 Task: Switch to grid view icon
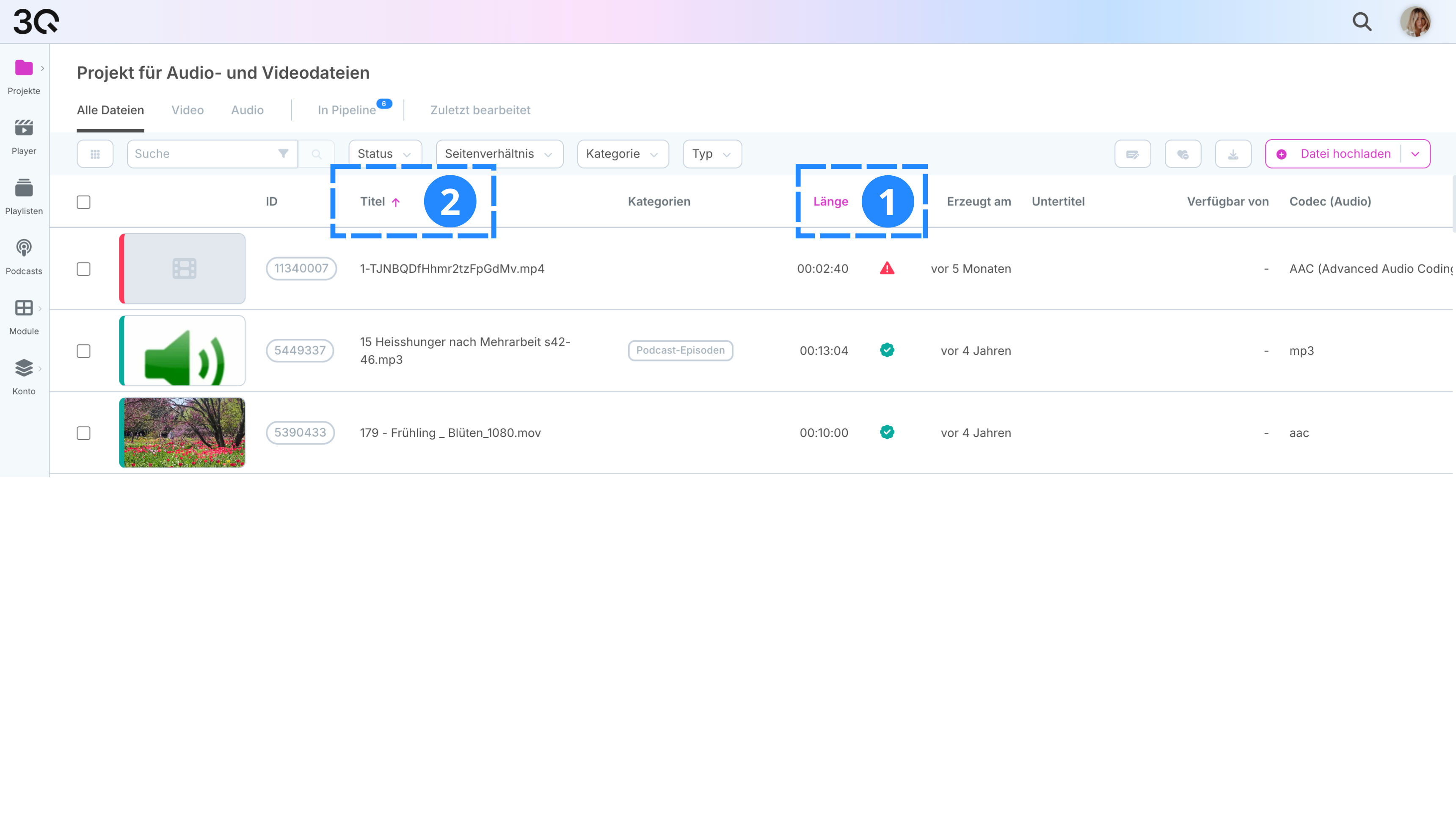tap(95, 154)
